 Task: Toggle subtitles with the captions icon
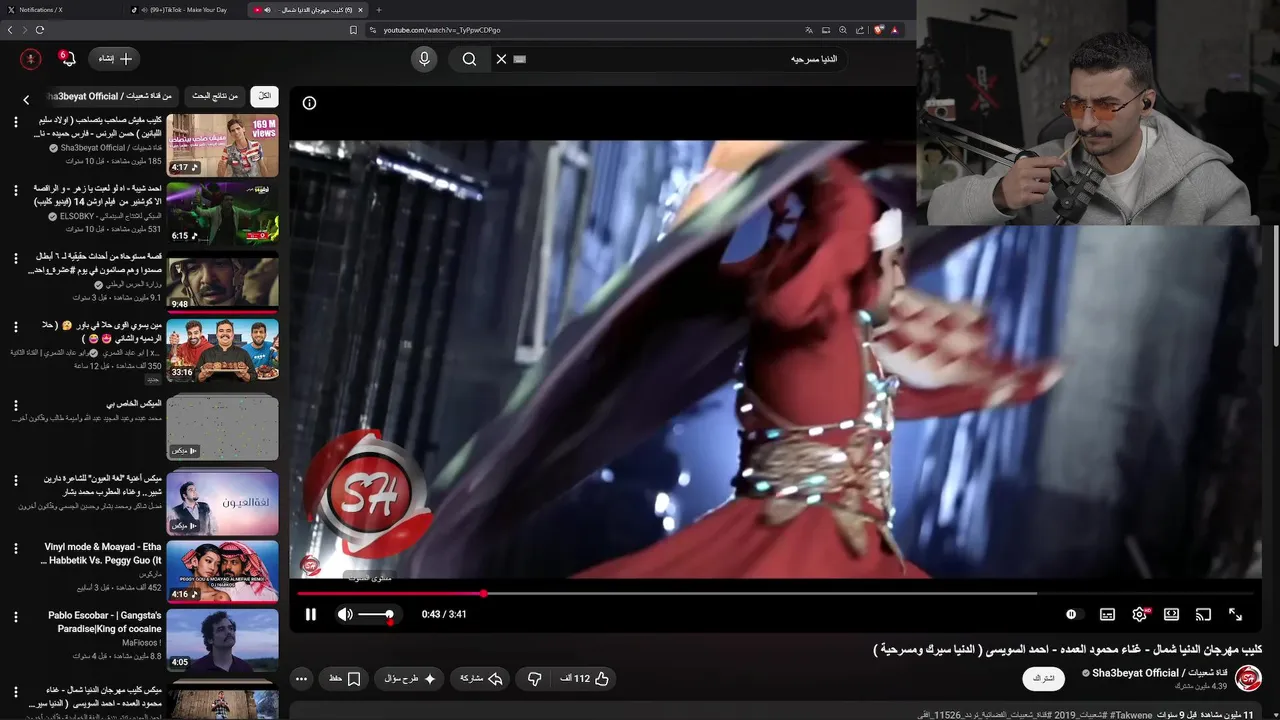click(x=1107, y=614)
